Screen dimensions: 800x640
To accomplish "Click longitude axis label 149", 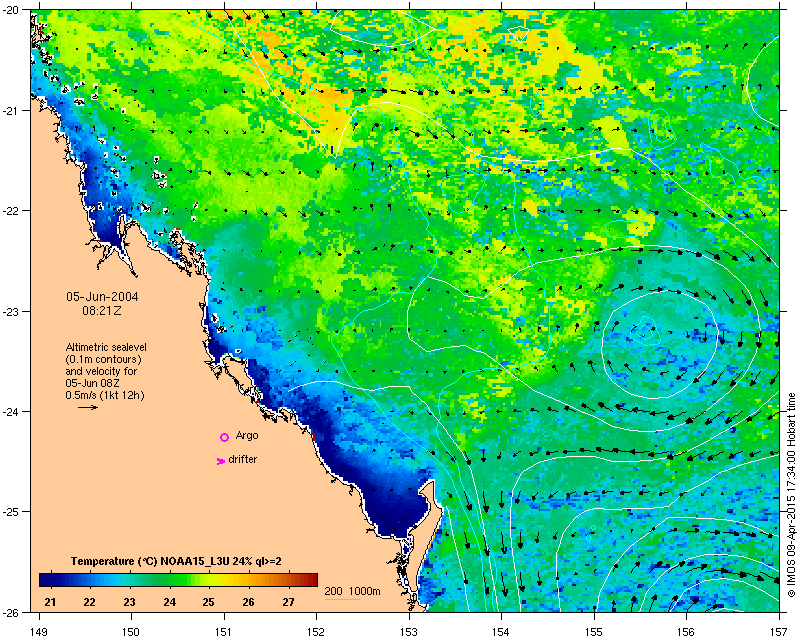I will 39,632.
